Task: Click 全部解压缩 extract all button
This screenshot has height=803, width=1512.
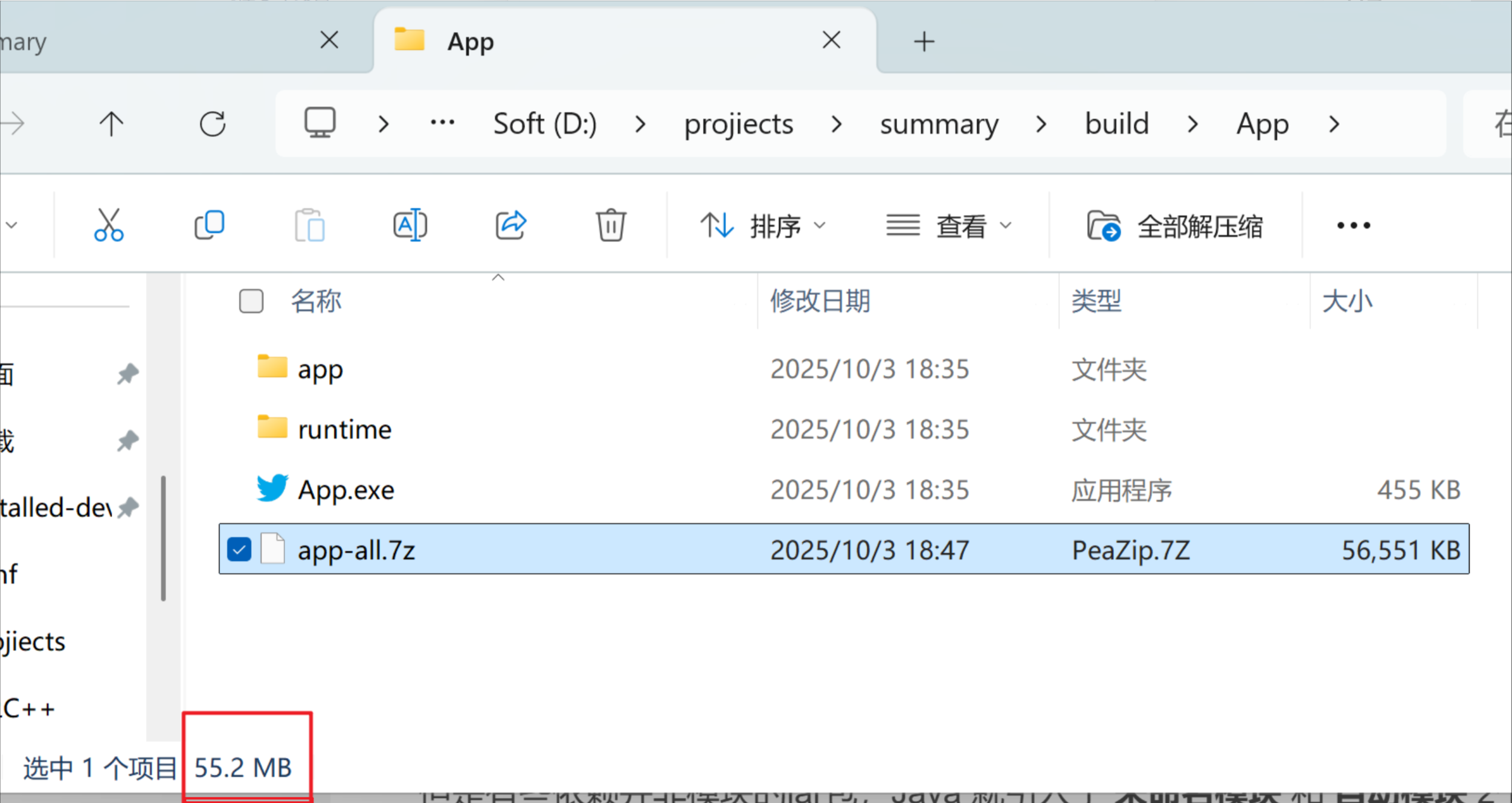Action: point(1175,226)
